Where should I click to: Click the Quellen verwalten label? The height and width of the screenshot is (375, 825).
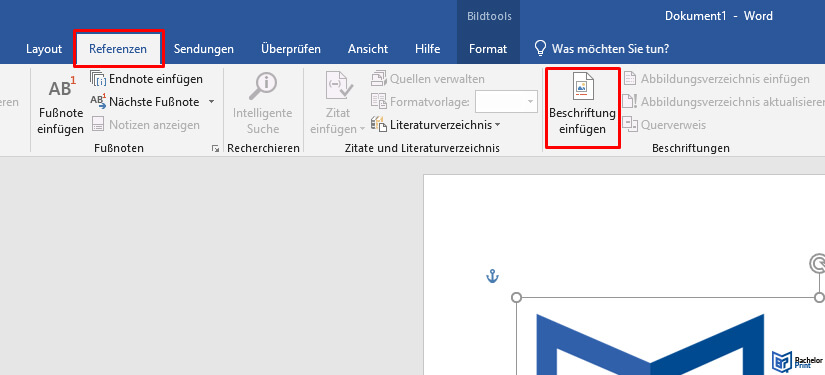pyautogui.click(x=437, y=79)
